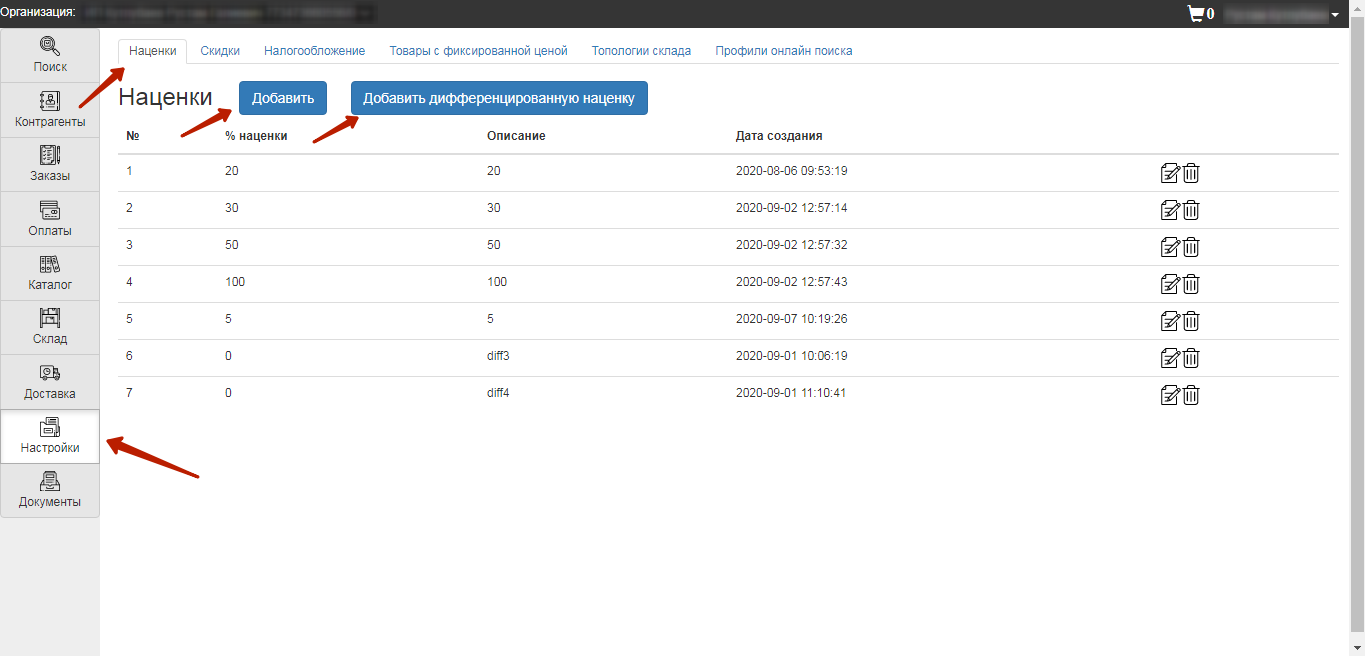The width and height of the screenshot is (1365, 656).
Task: Open markup number 4 link
Action: (x=129, y=282)
